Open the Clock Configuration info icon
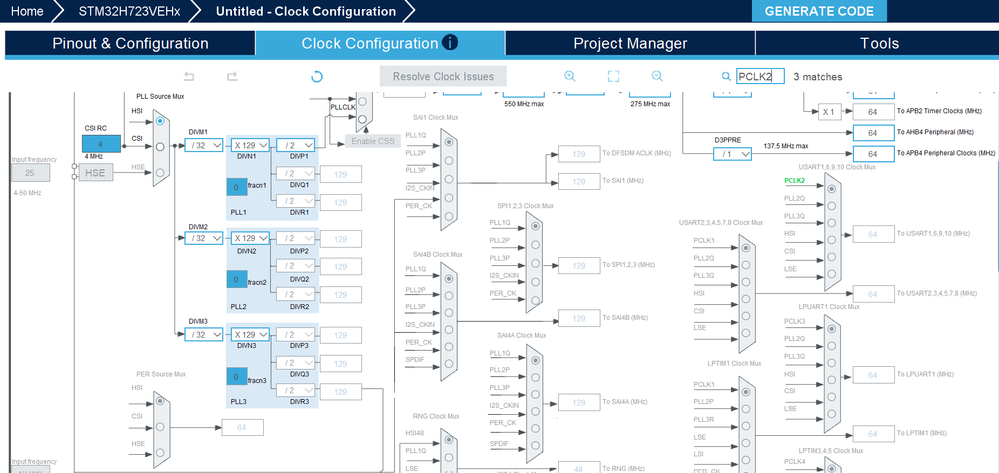 tap(450, 43)
